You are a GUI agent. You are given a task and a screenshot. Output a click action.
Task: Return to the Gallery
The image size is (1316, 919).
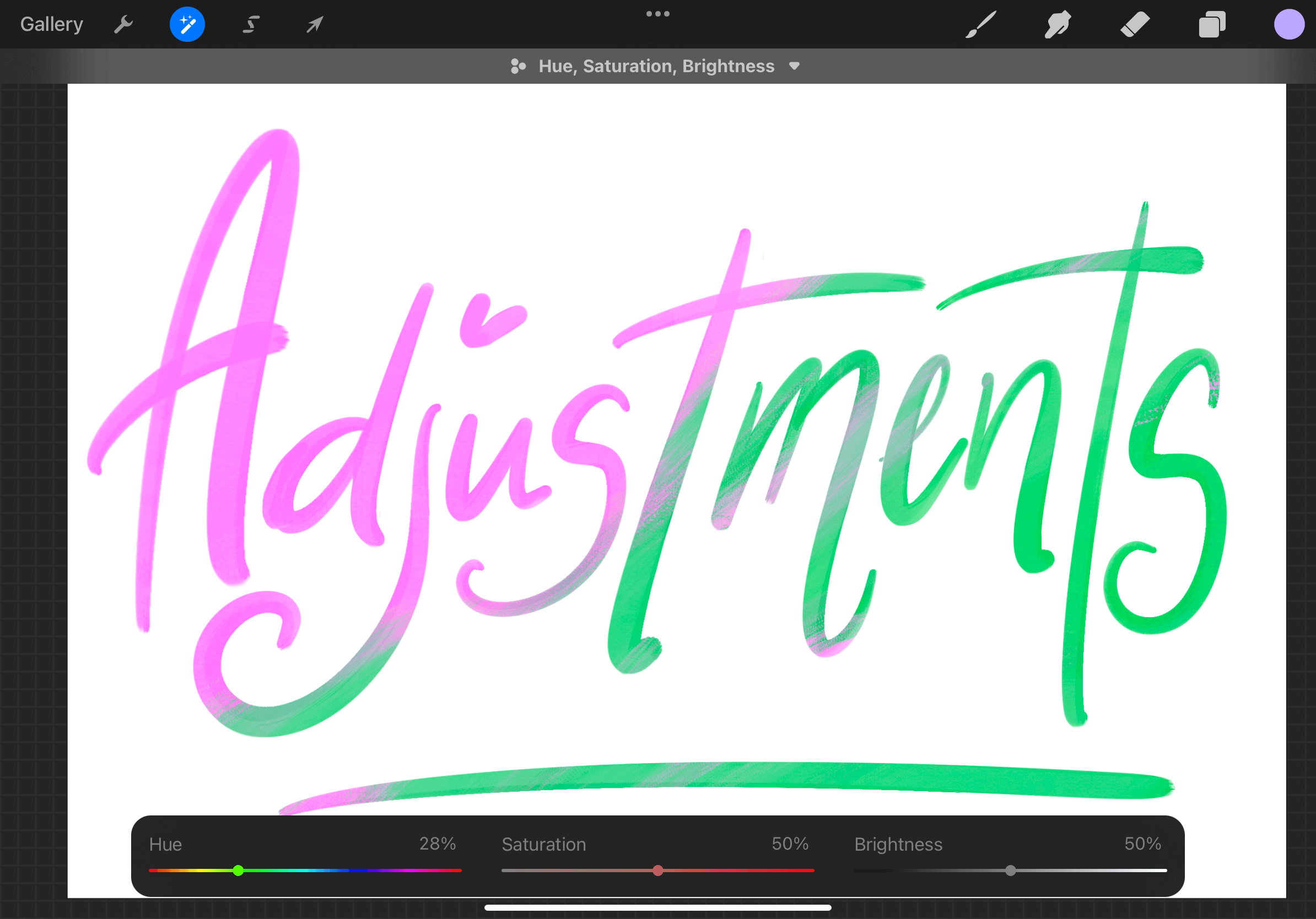click(52, 24)
